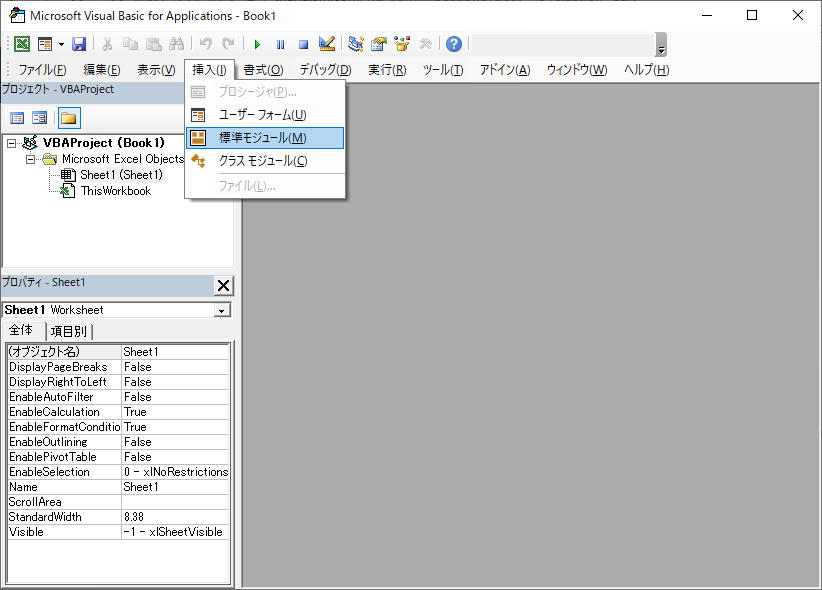Click the Undo arrow icon
This screenshot has height=590, width=822.
pos(206,44)
